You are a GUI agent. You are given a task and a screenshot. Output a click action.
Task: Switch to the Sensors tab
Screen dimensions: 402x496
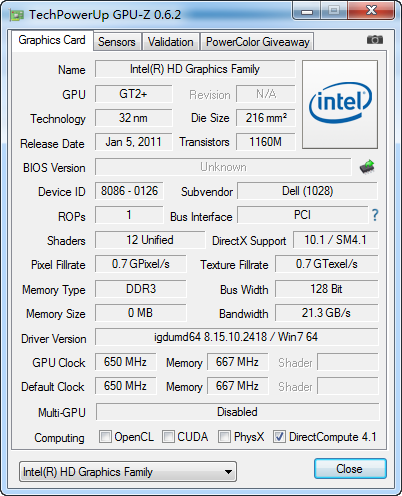pos(117,42)
